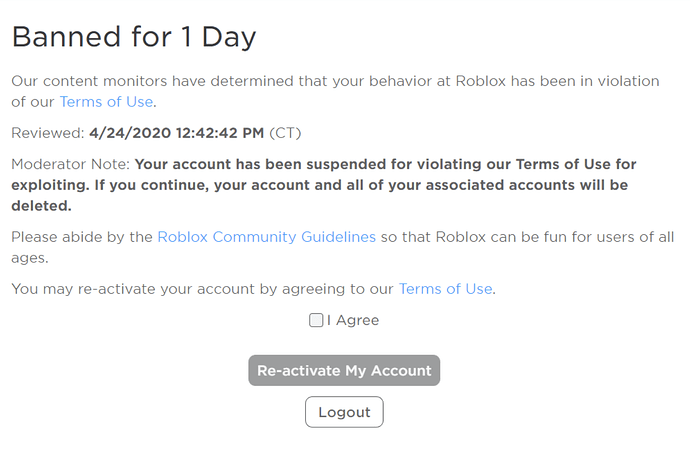This screenshot has height=466, width=690.
Task: Click the "Please abide by the" text
Action: (x=82, y=237)
